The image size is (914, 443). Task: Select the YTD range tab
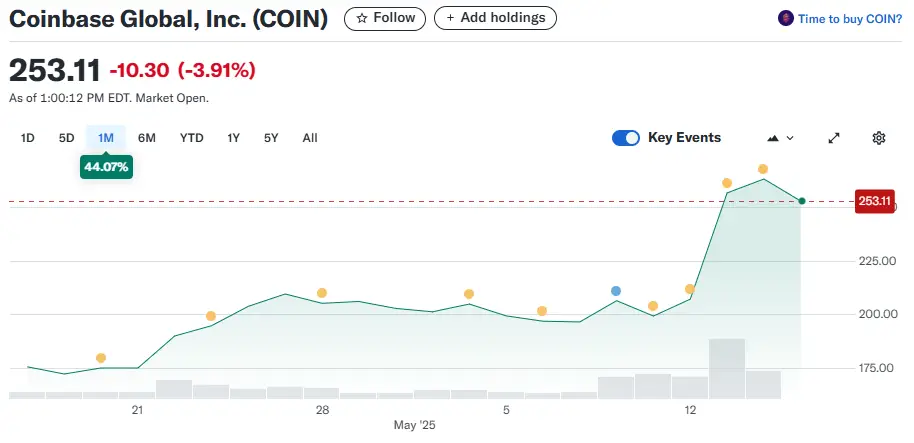[x=191, y=138]
